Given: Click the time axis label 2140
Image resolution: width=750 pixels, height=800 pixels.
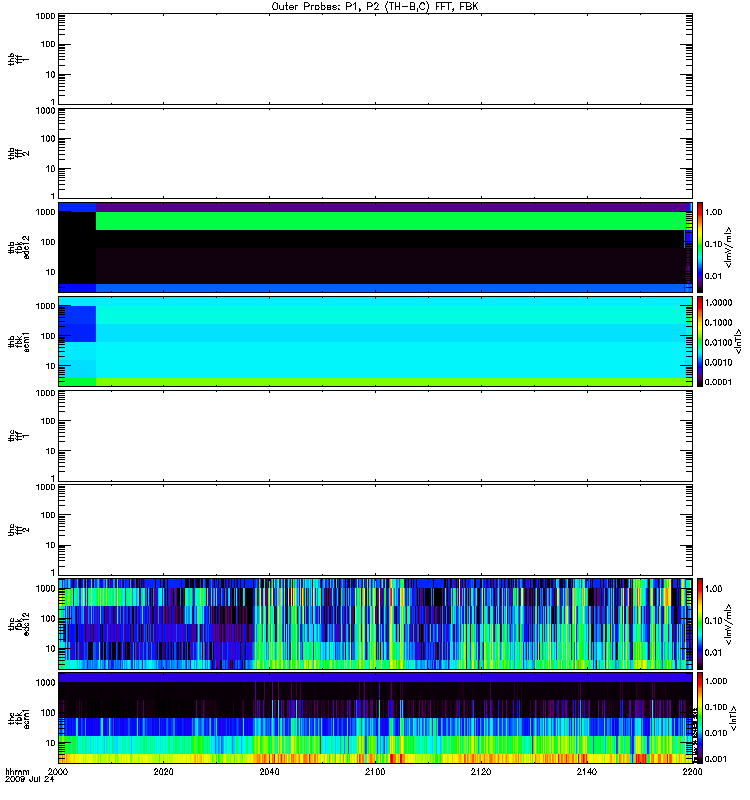Looking at the screenshot, I should pos(587,771).
